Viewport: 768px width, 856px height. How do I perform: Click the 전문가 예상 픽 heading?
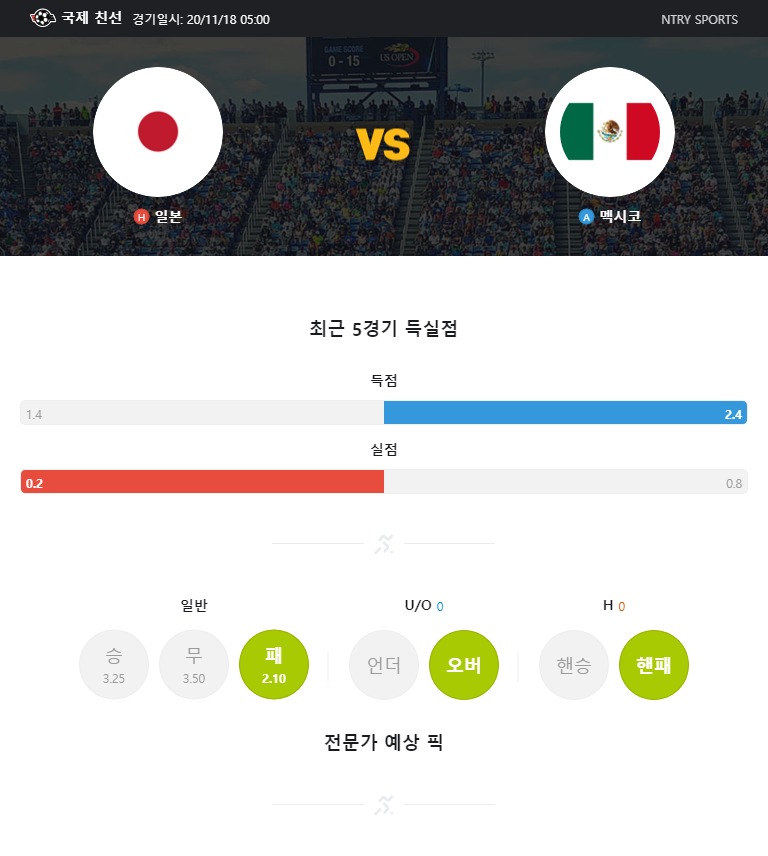384,742
